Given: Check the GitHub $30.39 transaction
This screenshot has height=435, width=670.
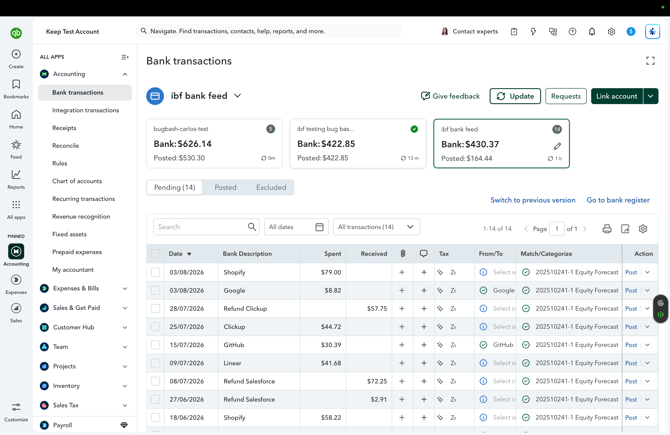Looking at the screenshot, I should 156,345.
